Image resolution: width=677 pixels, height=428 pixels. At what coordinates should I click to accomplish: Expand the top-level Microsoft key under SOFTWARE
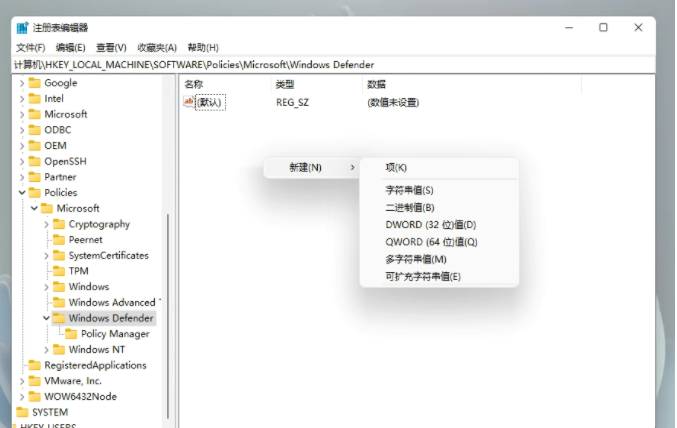(22, 114)
